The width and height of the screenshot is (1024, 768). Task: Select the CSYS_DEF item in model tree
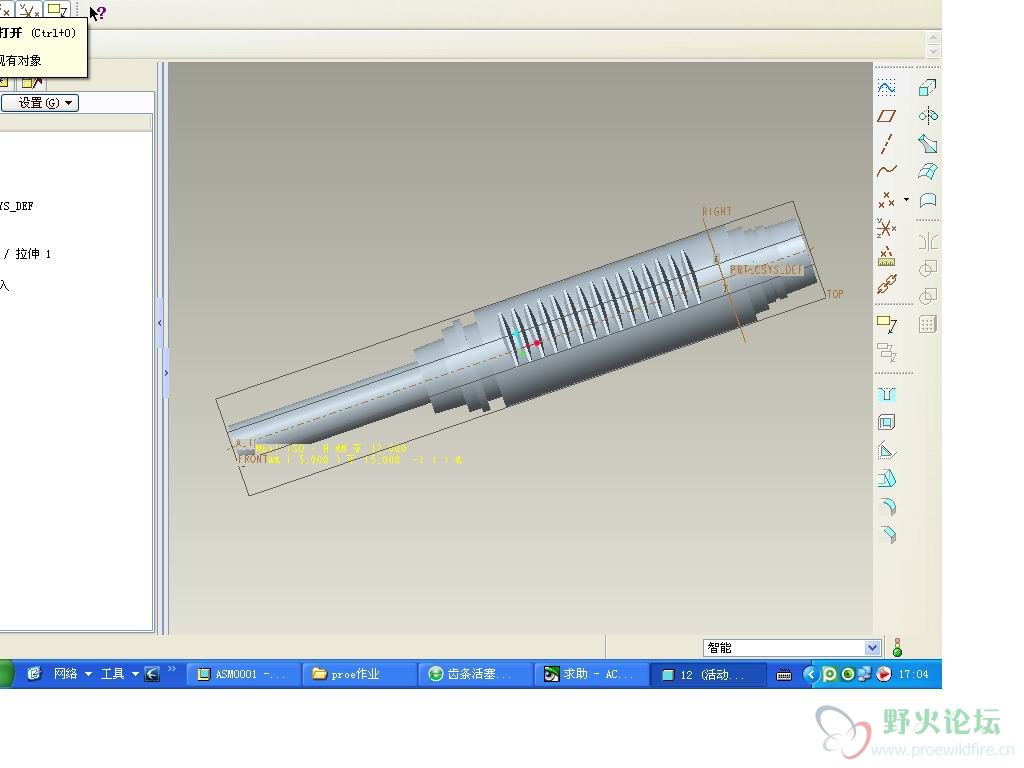click(16, 206)
